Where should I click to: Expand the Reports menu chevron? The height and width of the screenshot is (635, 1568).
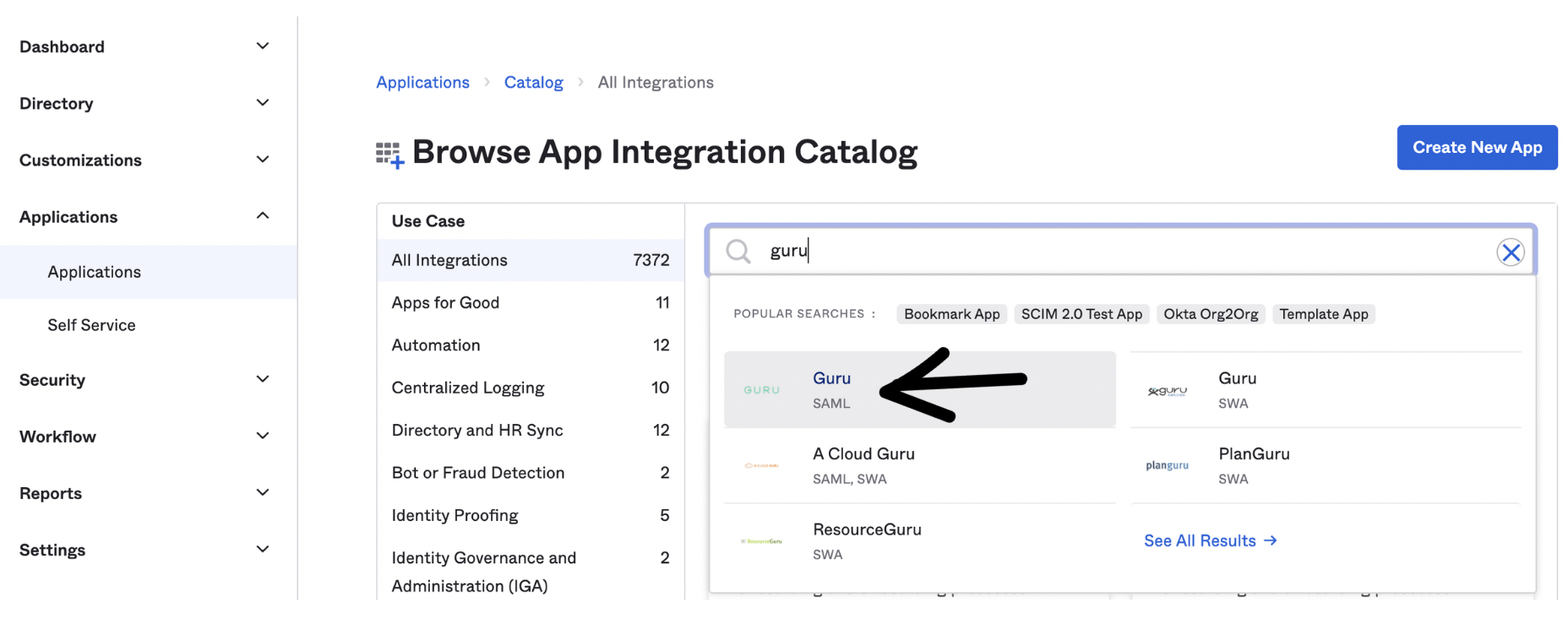point(263,491)
